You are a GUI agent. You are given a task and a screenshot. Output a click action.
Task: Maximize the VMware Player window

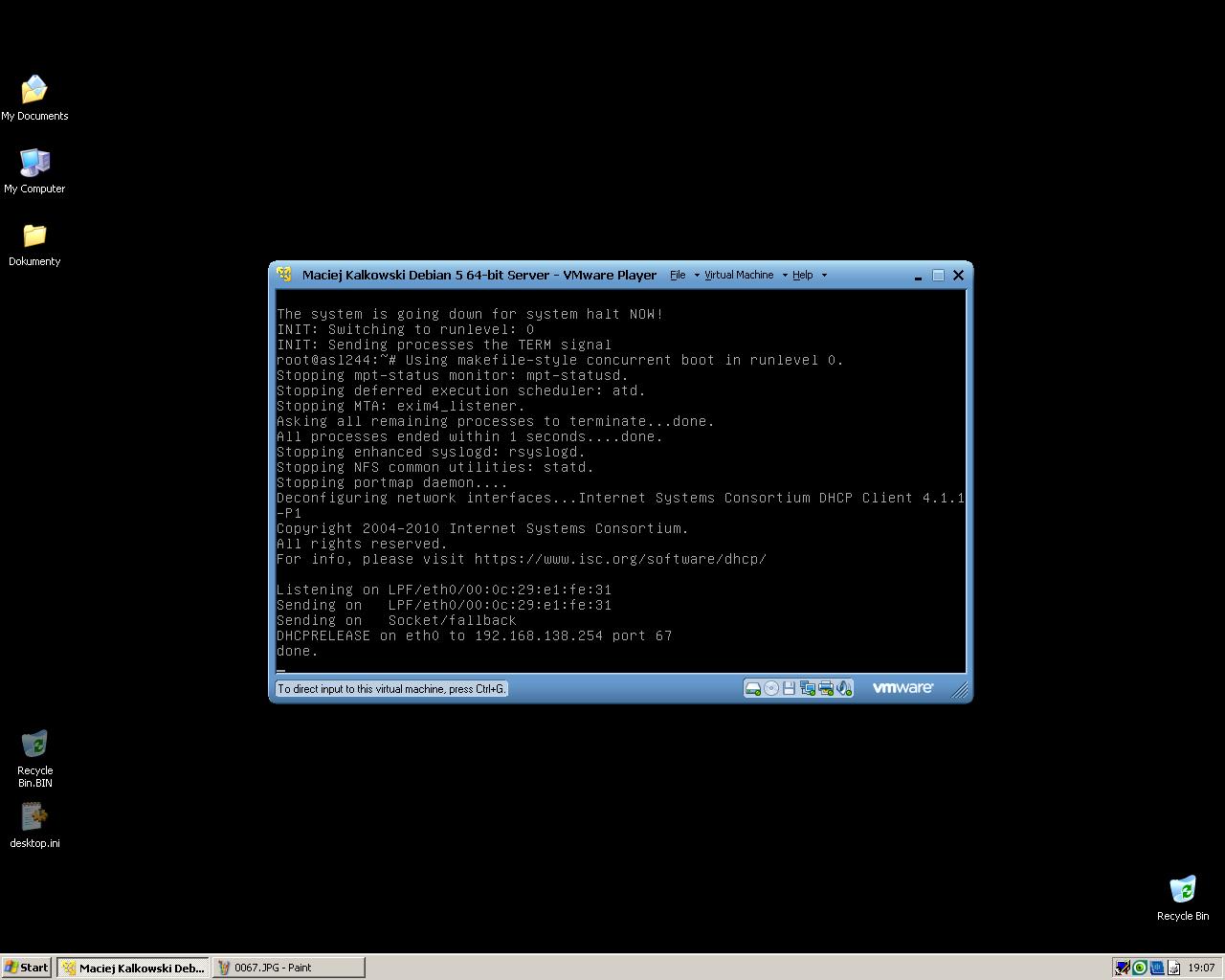click(938, 276)
